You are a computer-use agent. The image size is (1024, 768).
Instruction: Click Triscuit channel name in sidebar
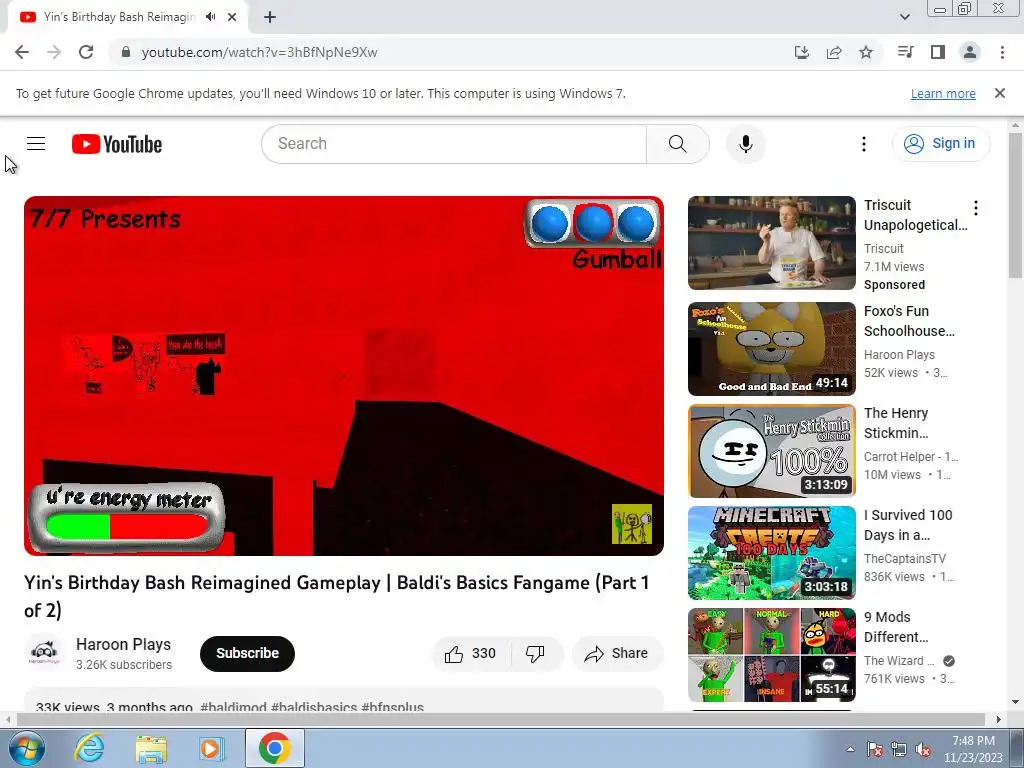tap(884, 249)
